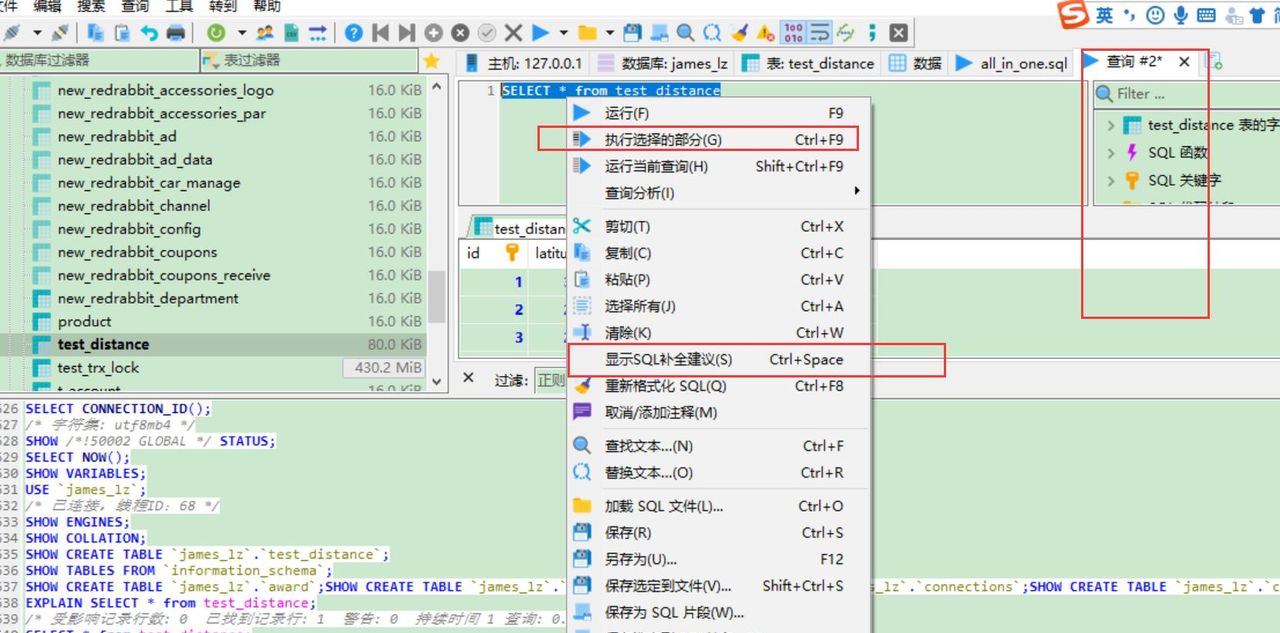
Task: Click the find text magnifier toolbar icon
Action: (x=685, y=33)
